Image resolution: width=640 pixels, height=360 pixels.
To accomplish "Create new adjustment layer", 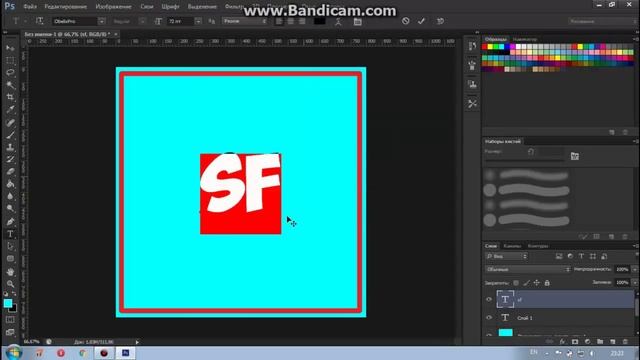I will coord(587,342).
